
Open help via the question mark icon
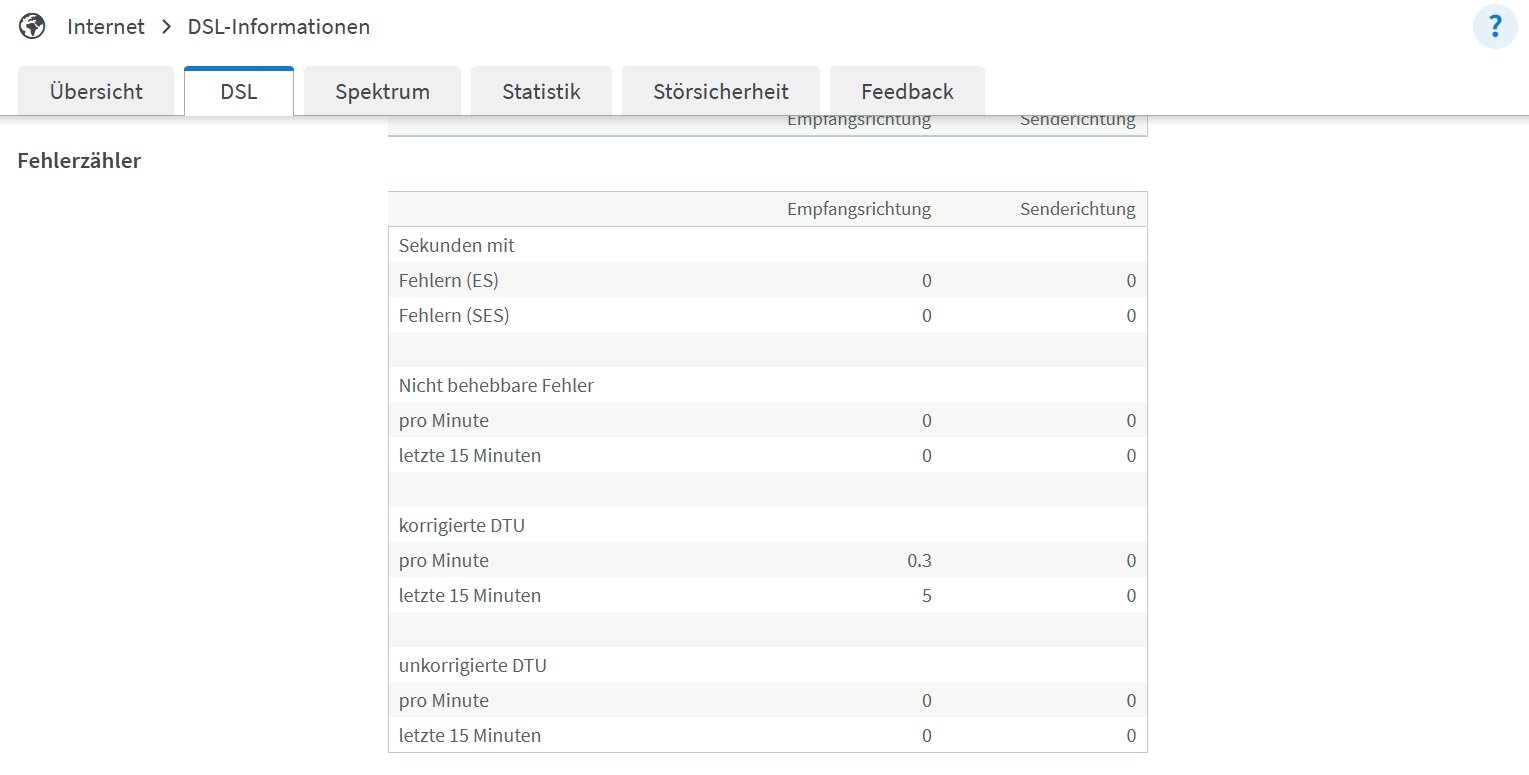point(1495,27)
